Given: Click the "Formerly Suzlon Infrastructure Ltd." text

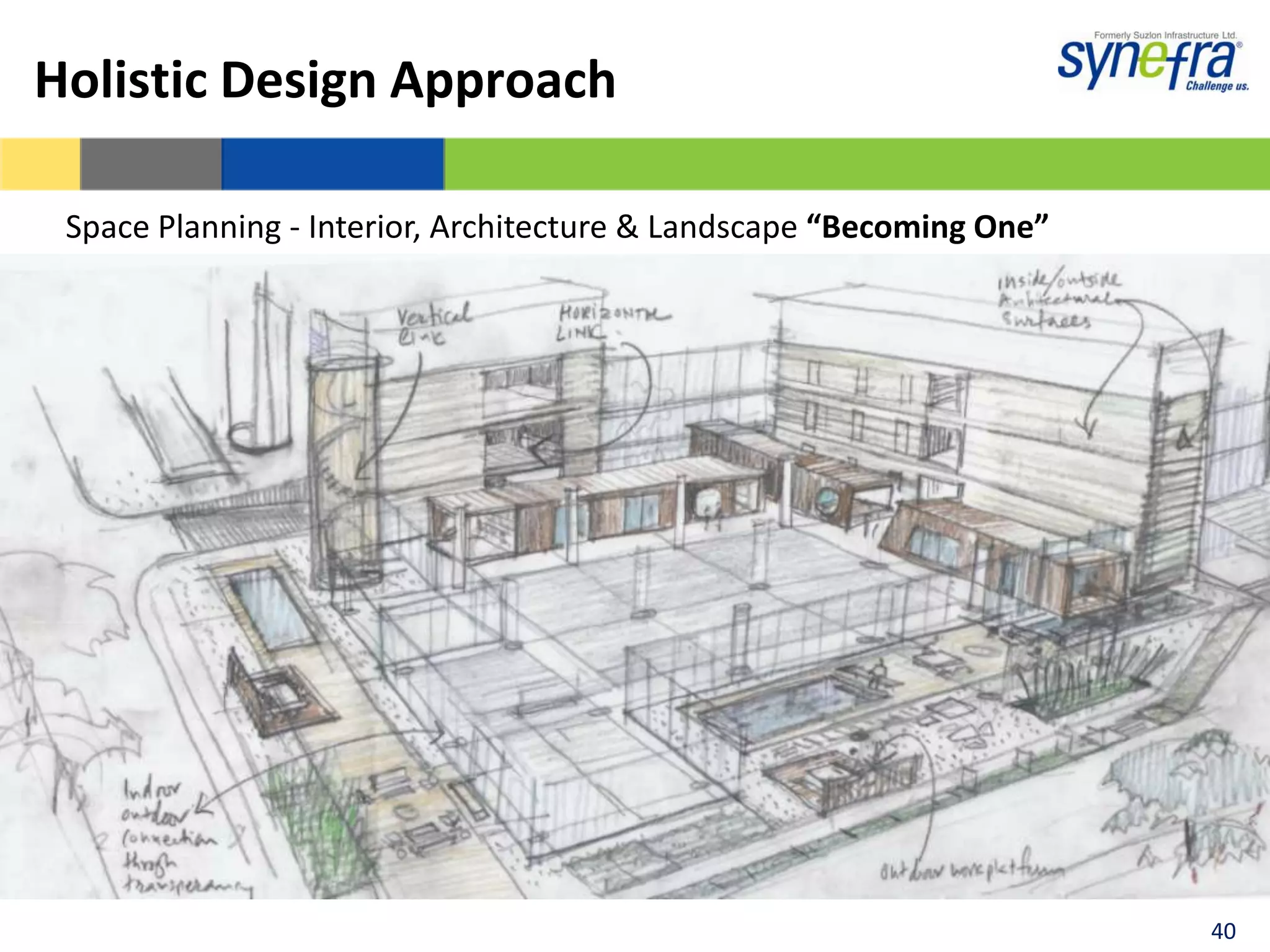Looking at the screenshot, I should coord(1165,35).
